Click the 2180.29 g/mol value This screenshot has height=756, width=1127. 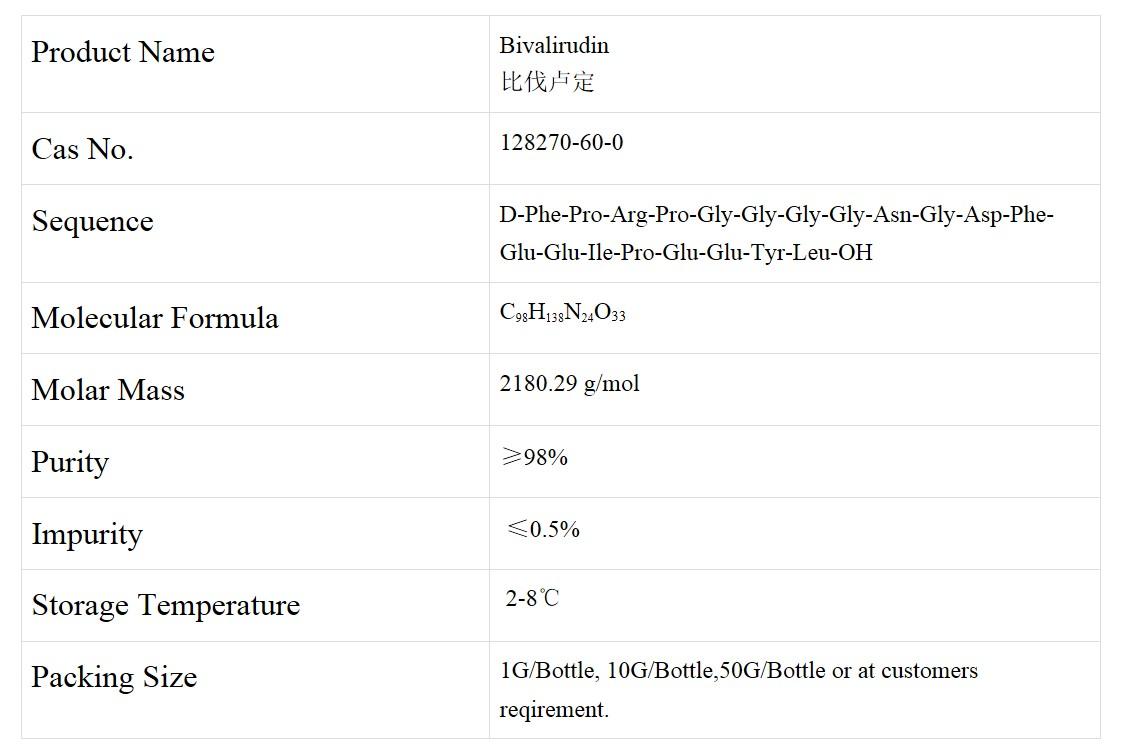pyautogui.click(x=569, y=384)
